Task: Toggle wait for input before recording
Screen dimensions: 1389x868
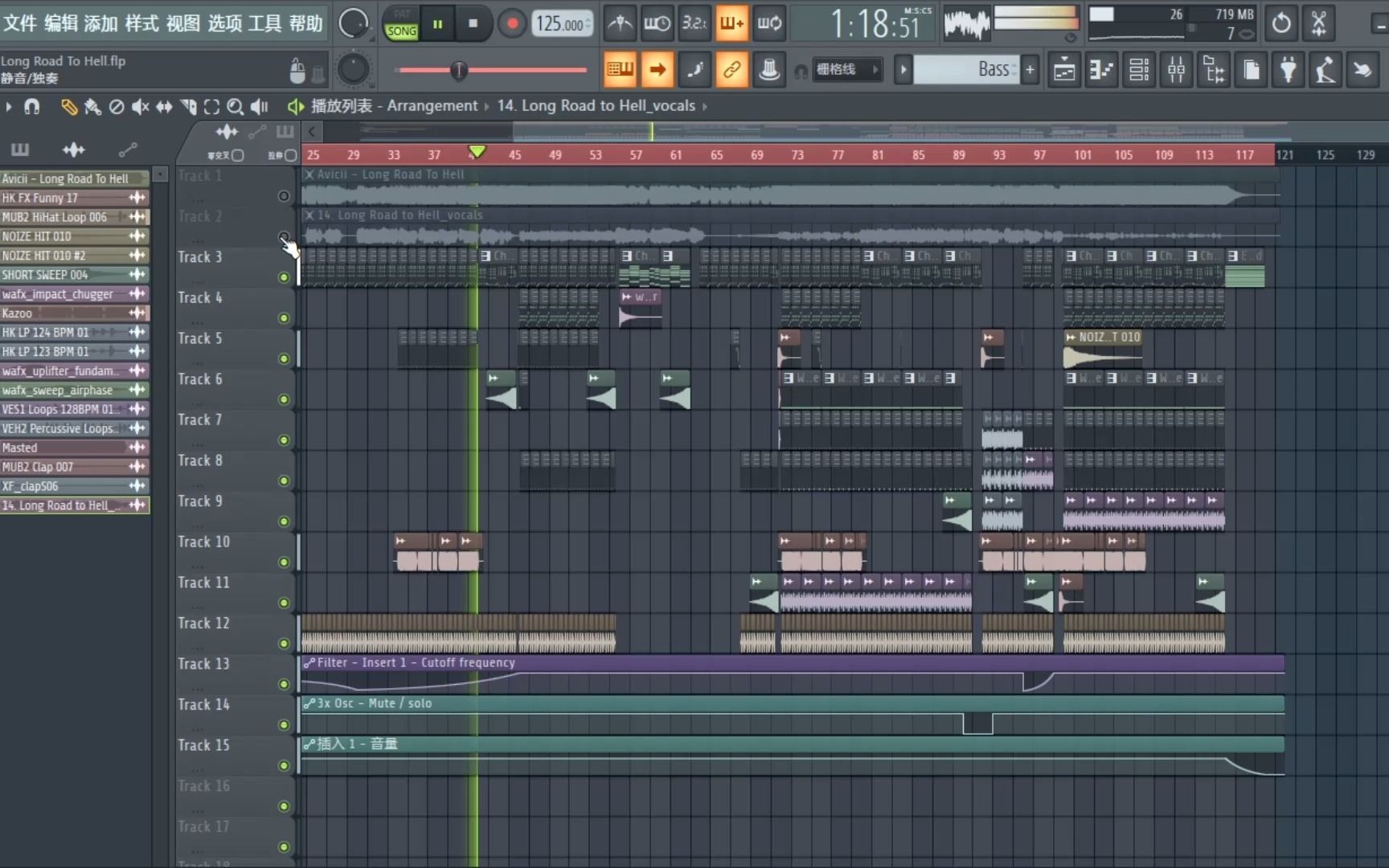Action: coord(657,24)
